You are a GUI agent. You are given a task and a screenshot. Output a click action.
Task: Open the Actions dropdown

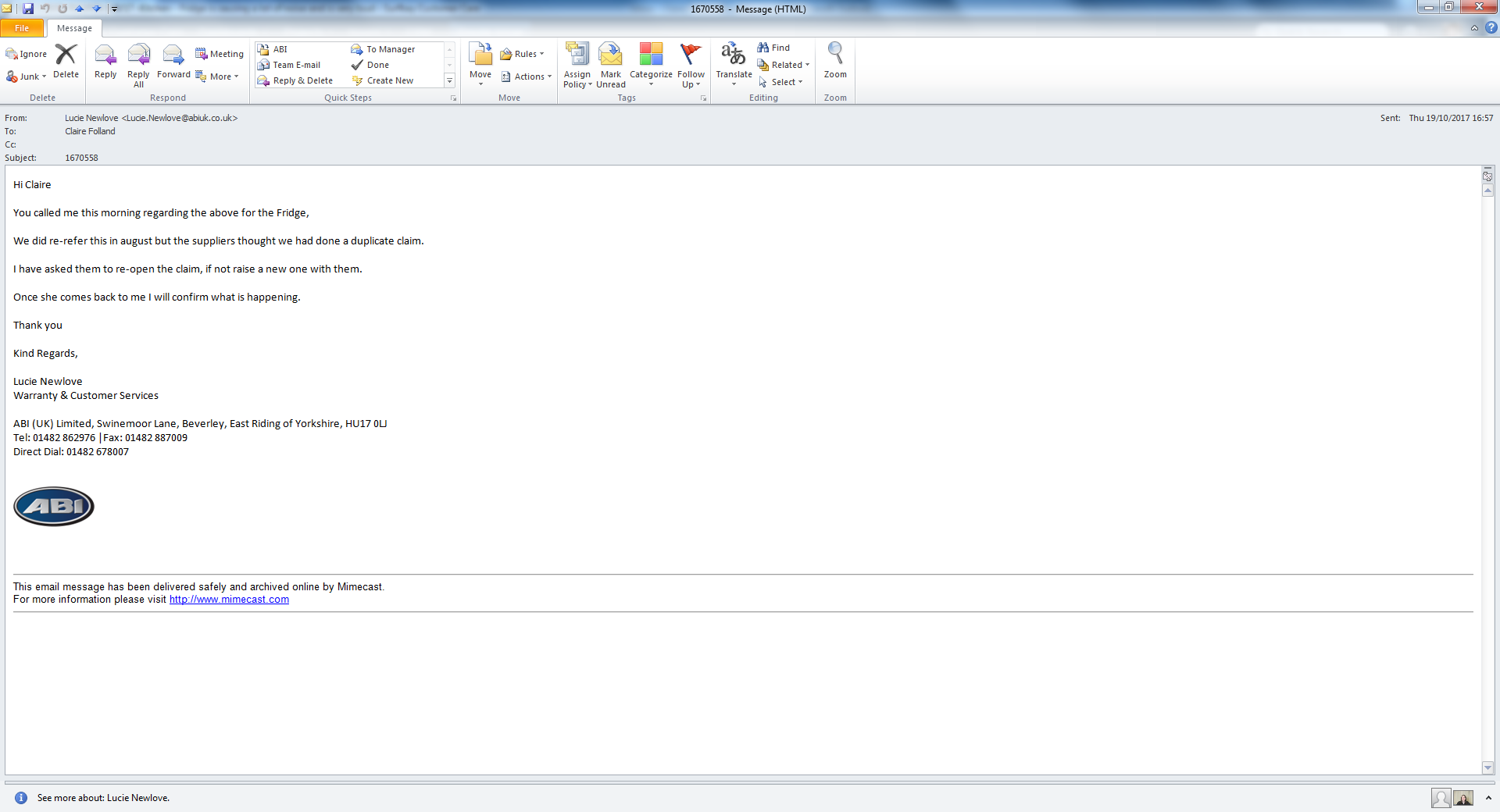pos(526,77)
